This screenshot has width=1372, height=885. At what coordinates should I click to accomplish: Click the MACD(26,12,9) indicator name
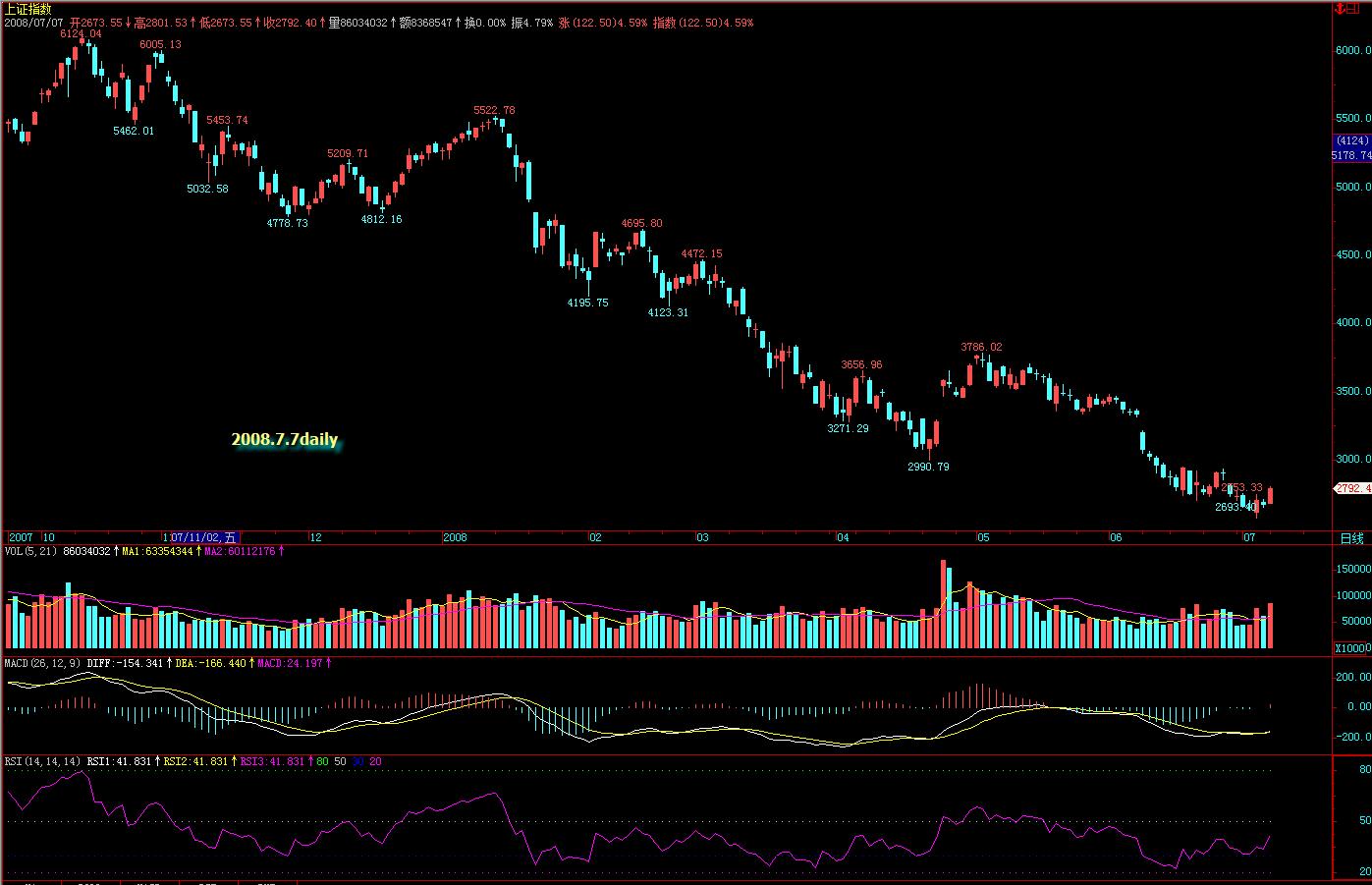click(42, 663)
